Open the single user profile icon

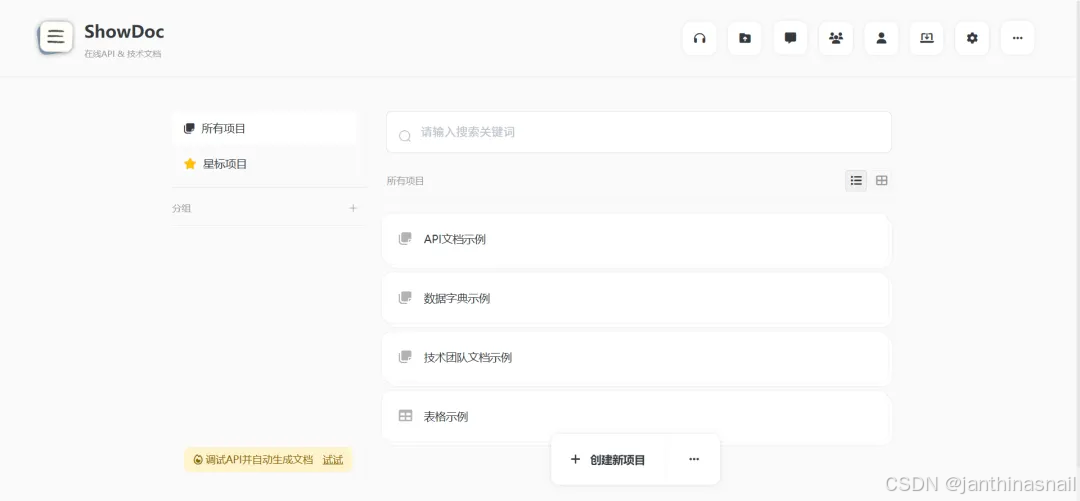[x=881, y=39]
